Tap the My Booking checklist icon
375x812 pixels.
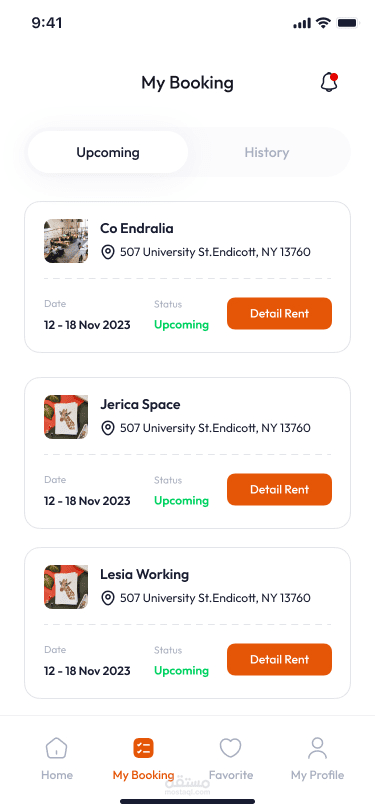point(143,748)
